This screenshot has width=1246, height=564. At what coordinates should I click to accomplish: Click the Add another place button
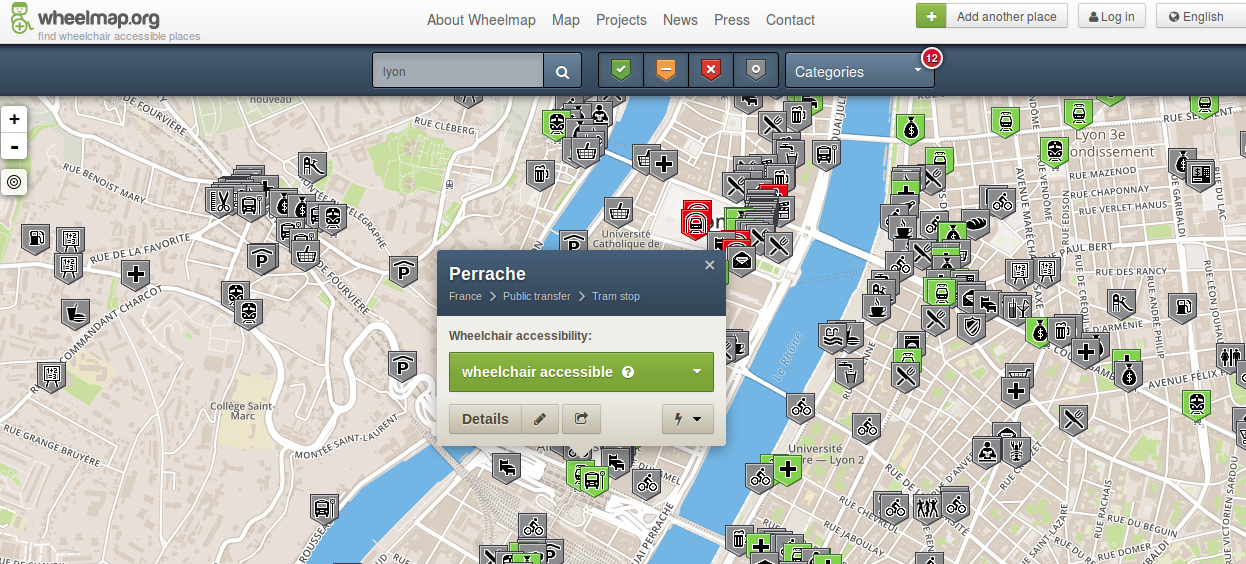click(x=991, y=16)
